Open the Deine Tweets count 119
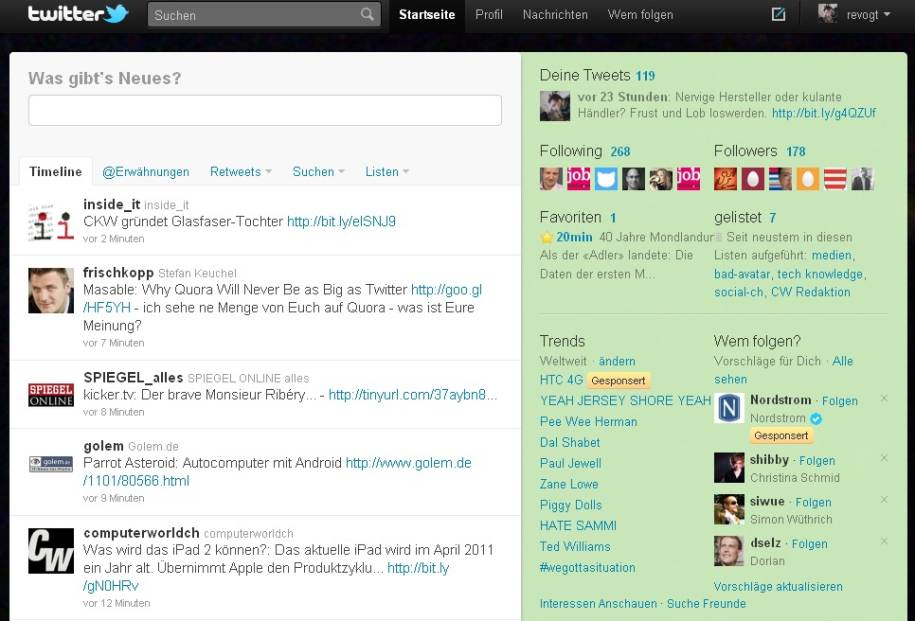The image size is (915, 621). click(645, 76)
